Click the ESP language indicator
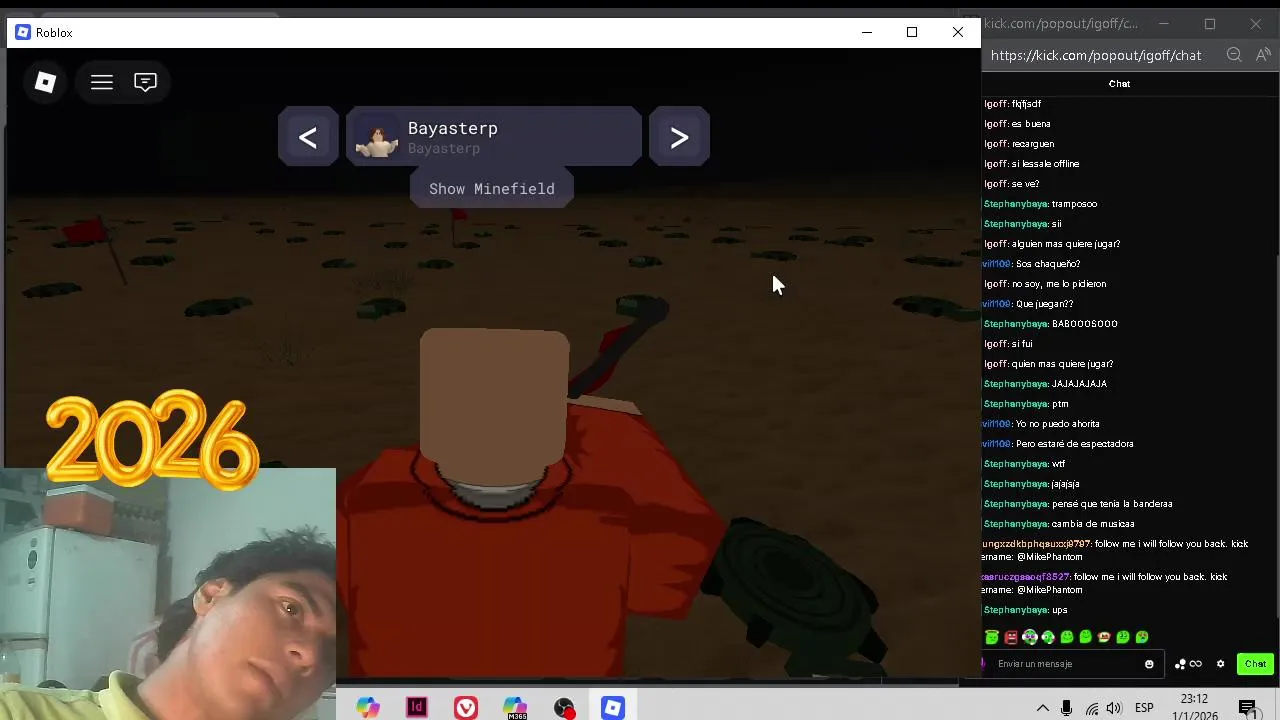Viewport: 1280px width, 720px height. pos(1144,708)
